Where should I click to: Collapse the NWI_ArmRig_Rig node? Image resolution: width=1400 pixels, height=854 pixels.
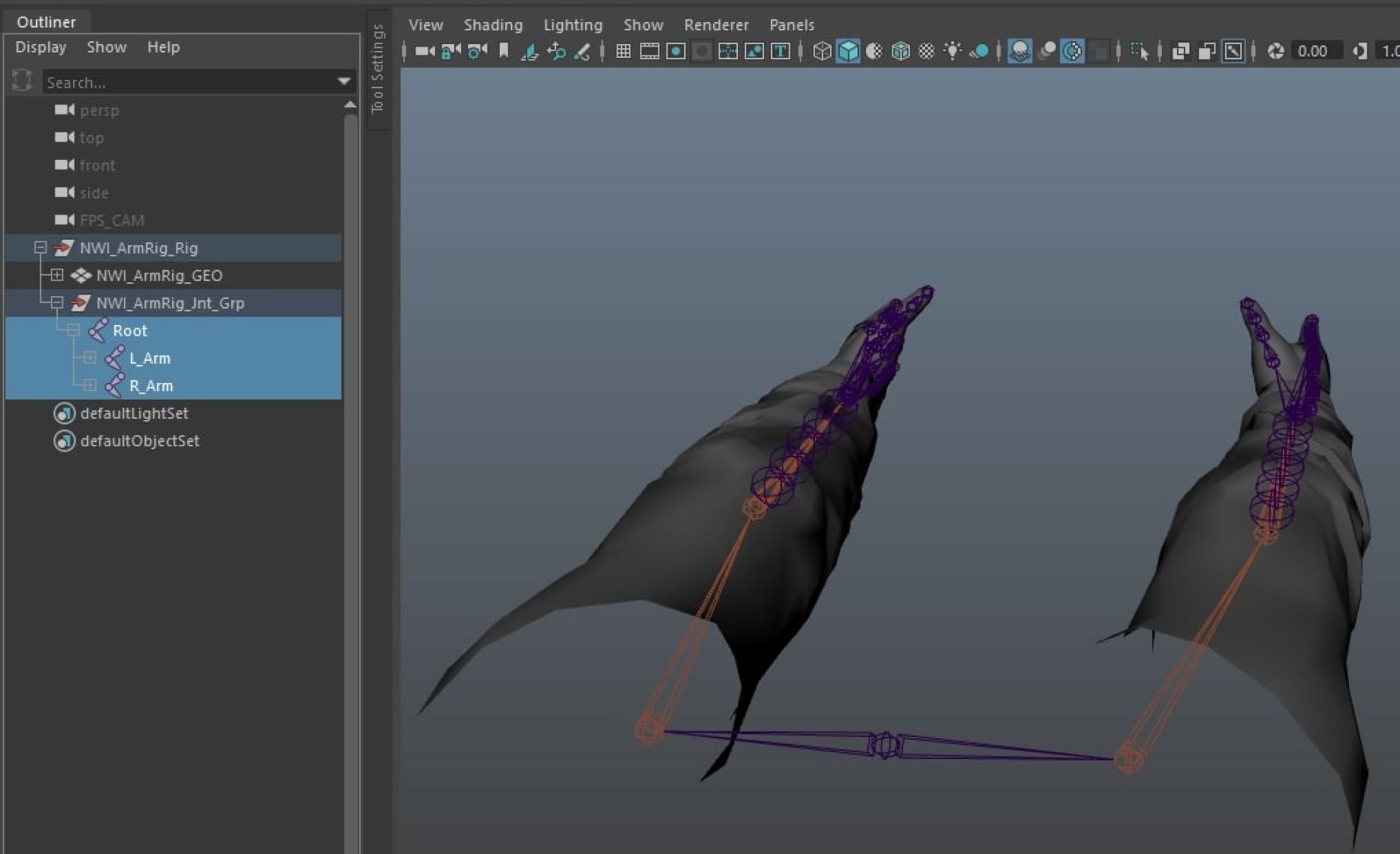tap(40, 247)
